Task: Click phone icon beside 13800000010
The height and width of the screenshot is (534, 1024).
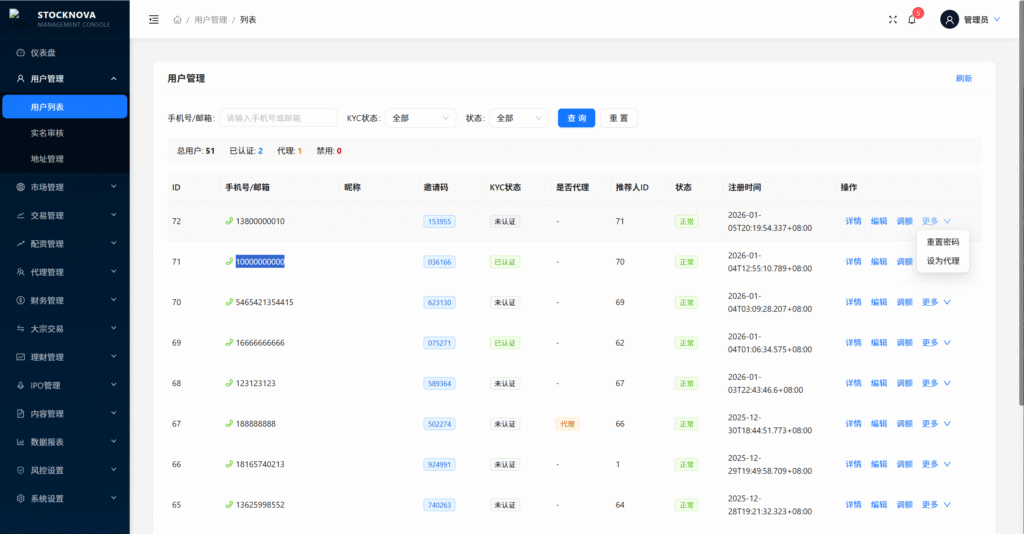Action: [229, 221]
